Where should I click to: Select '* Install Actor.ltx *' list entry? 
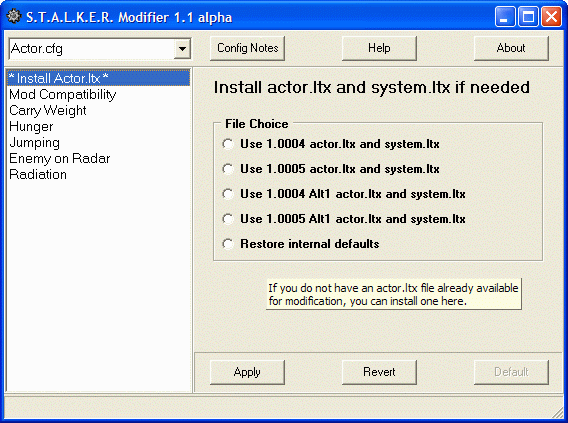(98, 78)
